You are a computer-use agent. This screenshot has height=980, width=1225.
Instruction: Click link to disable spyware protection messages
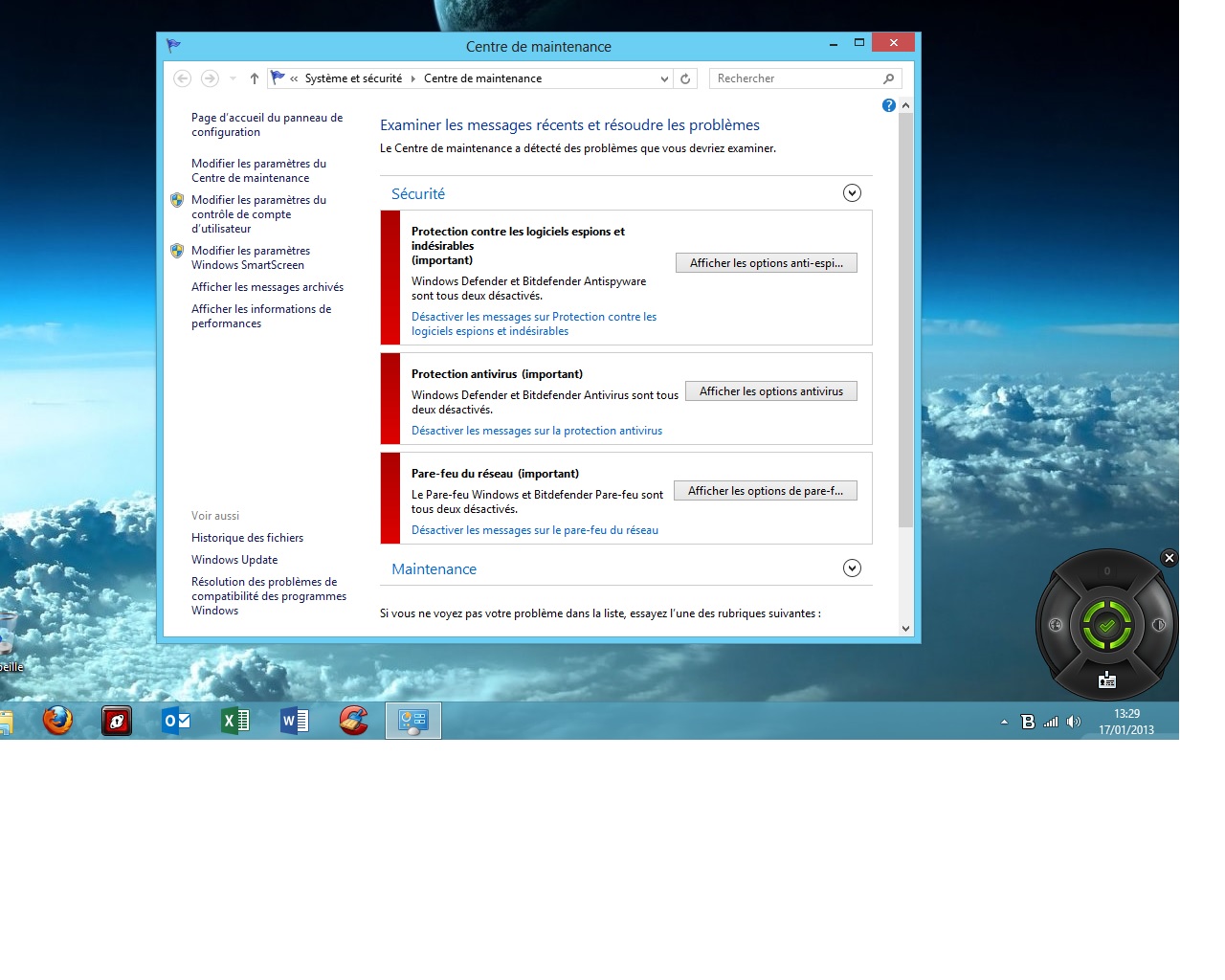(534, 323)
